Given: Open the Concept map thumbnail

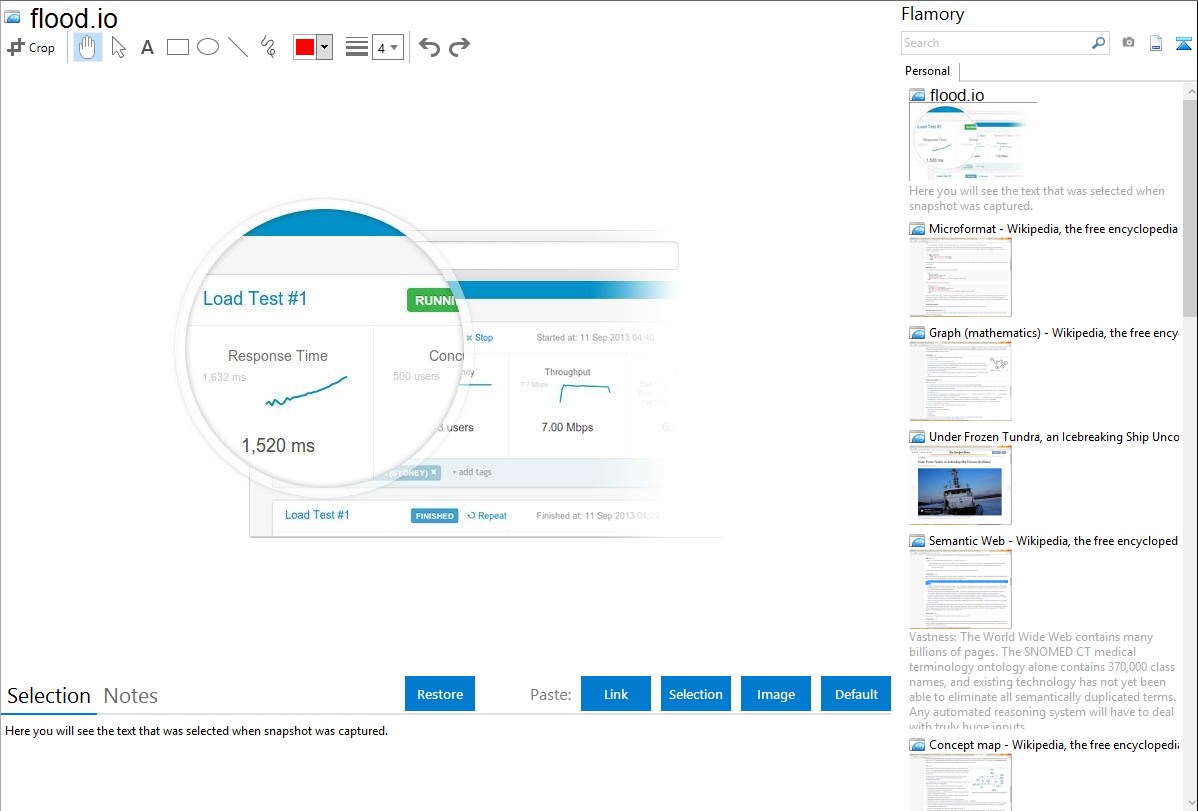Looking at the screenshot, I should click(x=960, y=782).
